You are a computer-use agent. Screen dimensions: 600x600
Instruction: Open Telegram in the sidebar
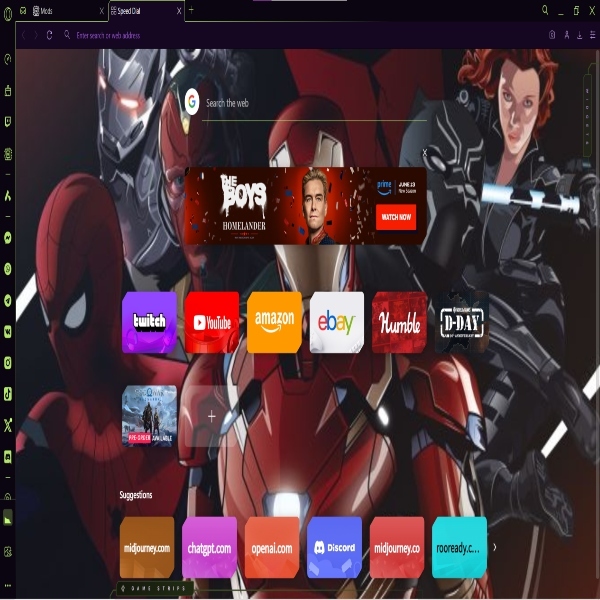pyautogui.click(x=8, y=300)
